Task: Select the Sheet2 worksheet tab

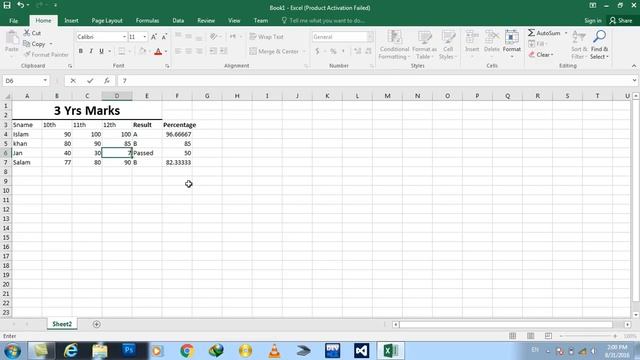Action: (62, 324)
